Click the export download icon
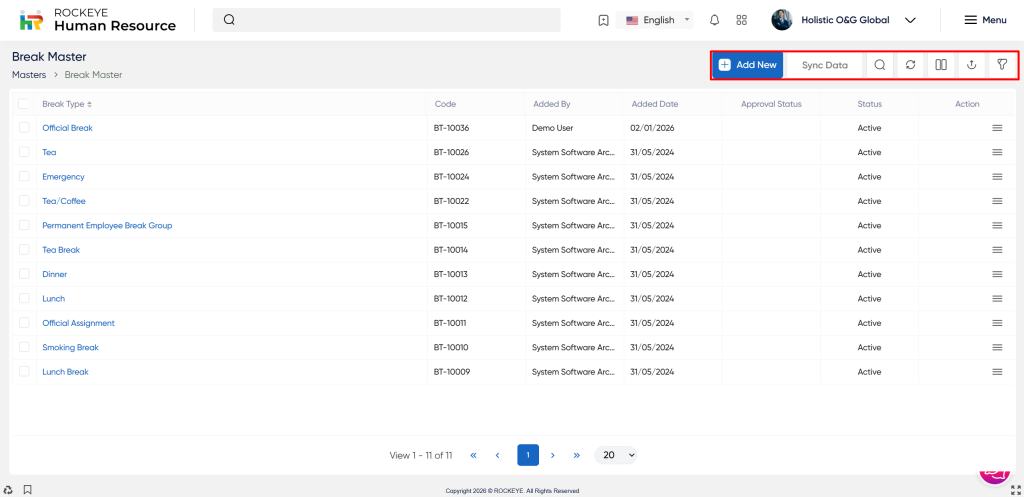This screenshot has width=1024, height=497. click(x=970, y=65)
